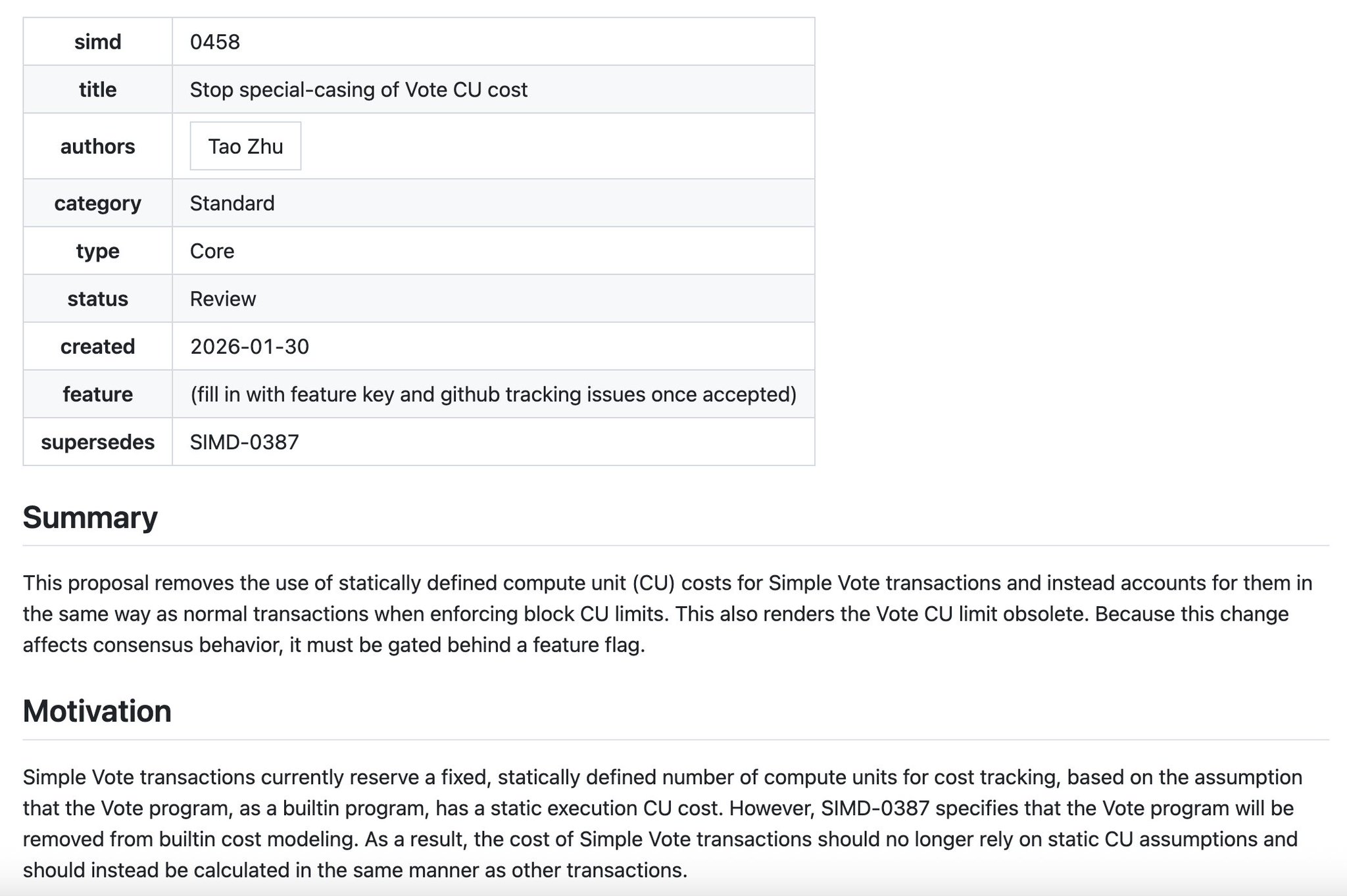Click the 'created' row header

tap(97, 346)
